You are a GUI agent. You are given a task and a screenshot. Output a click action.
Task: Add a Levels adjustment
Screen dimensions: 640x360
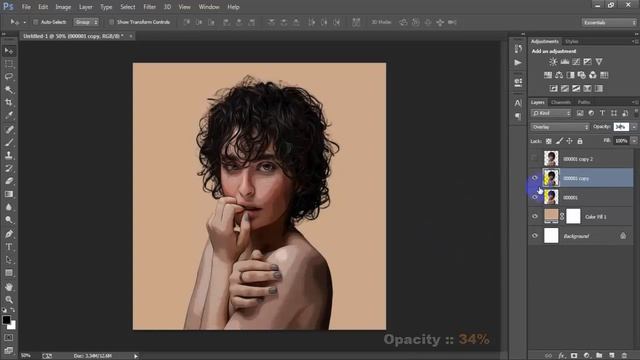tap(565, 62)
